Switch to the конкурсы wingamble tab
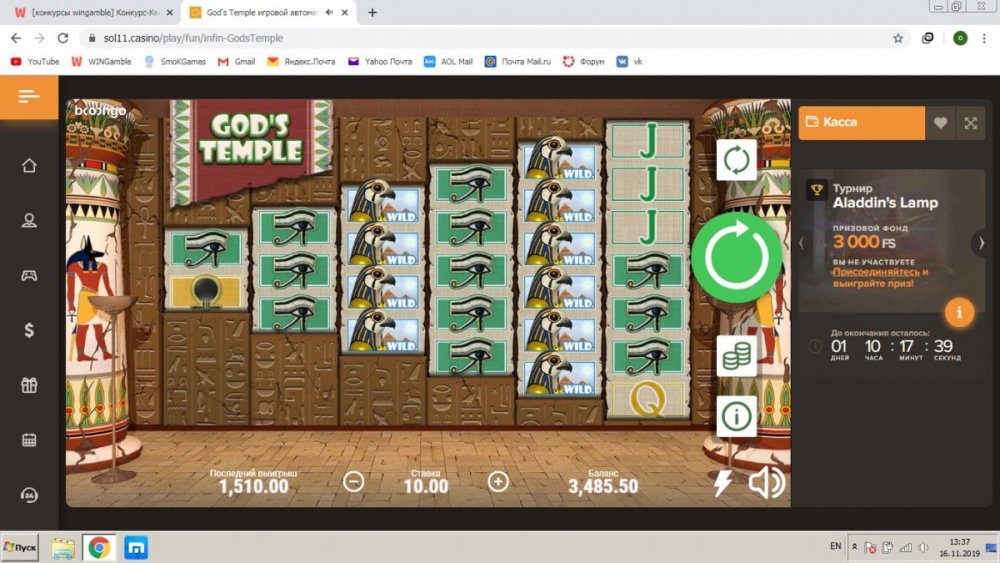The width and height of the screenshot is (1000, 563). [87, 12]
